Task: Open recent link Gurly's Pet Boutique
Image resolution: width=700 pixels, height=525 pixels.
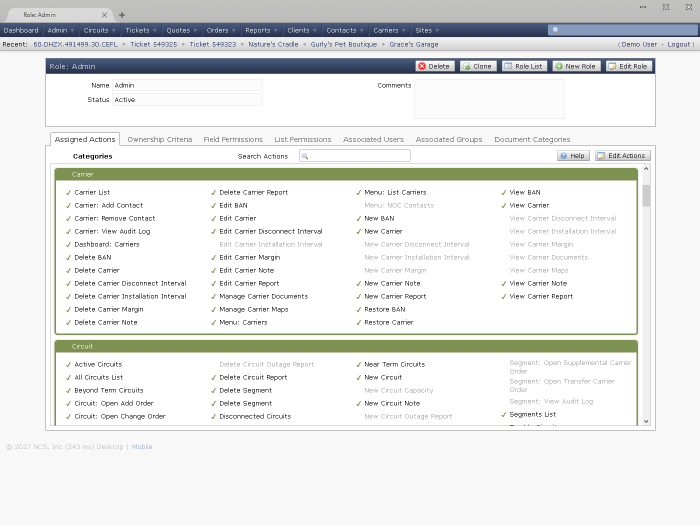Action: [344, 45]
